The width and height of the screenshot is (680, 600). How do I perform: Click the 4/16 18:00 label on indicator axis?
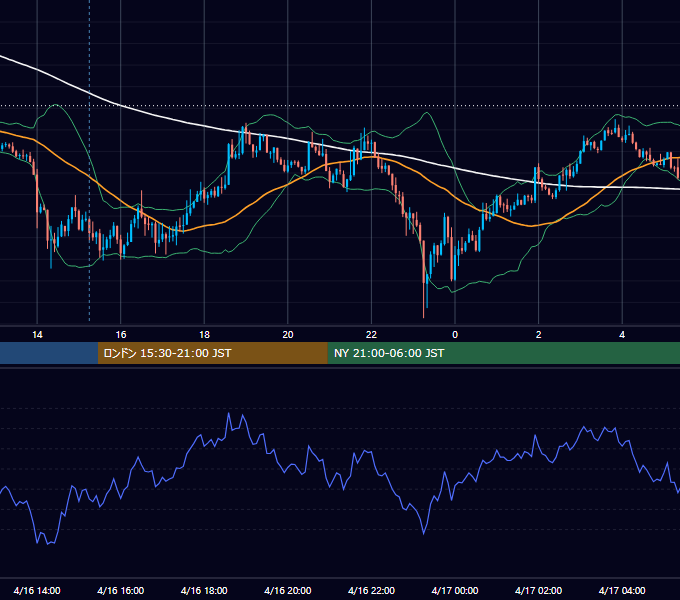204,590
